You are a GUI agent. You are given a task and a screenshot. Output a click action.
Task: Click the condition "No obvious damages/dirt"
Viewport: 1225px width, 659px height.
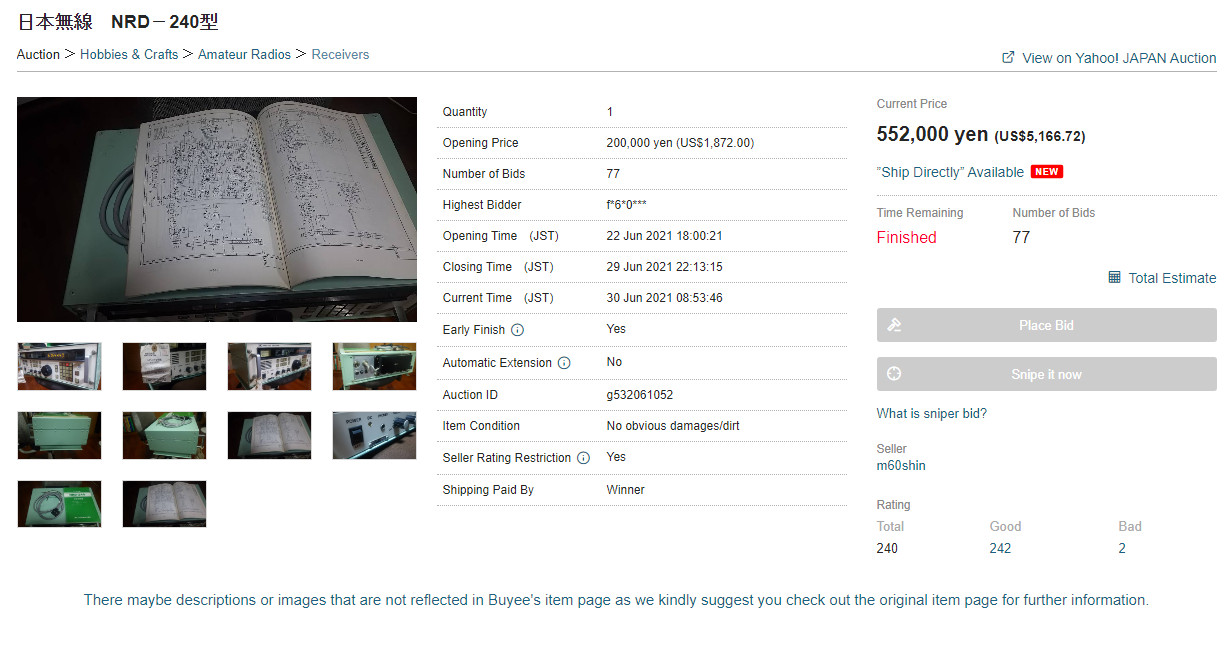[673, 426]
